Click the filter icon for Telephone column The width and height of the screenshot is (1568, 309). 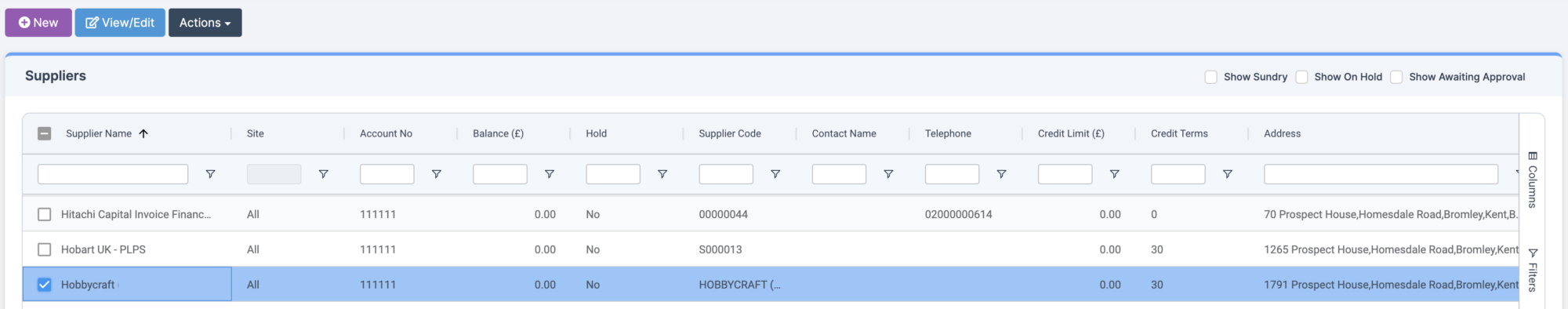1001,174
